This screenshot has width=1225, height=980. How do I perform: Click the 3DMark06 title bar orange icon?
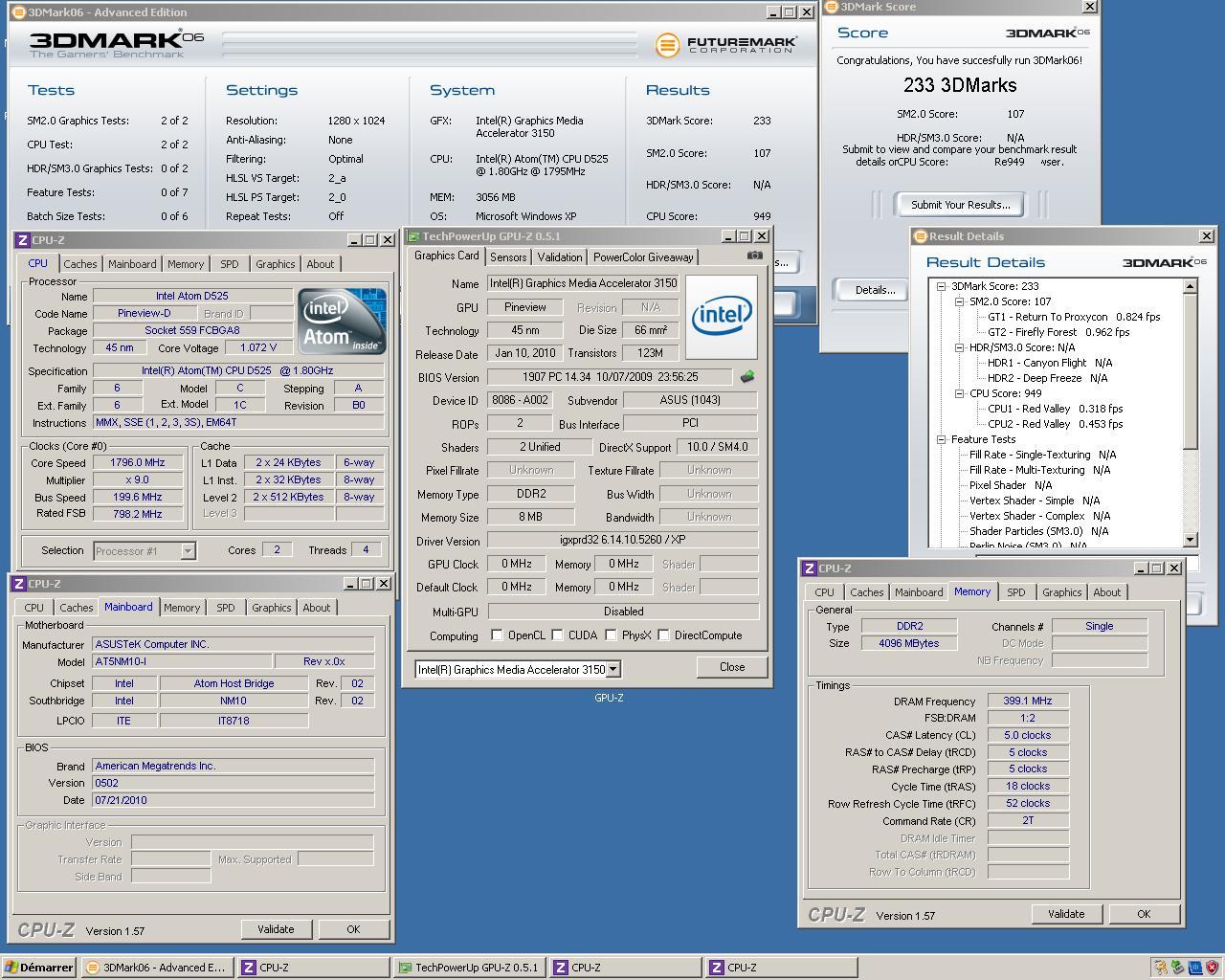click(x=18, y=12)
